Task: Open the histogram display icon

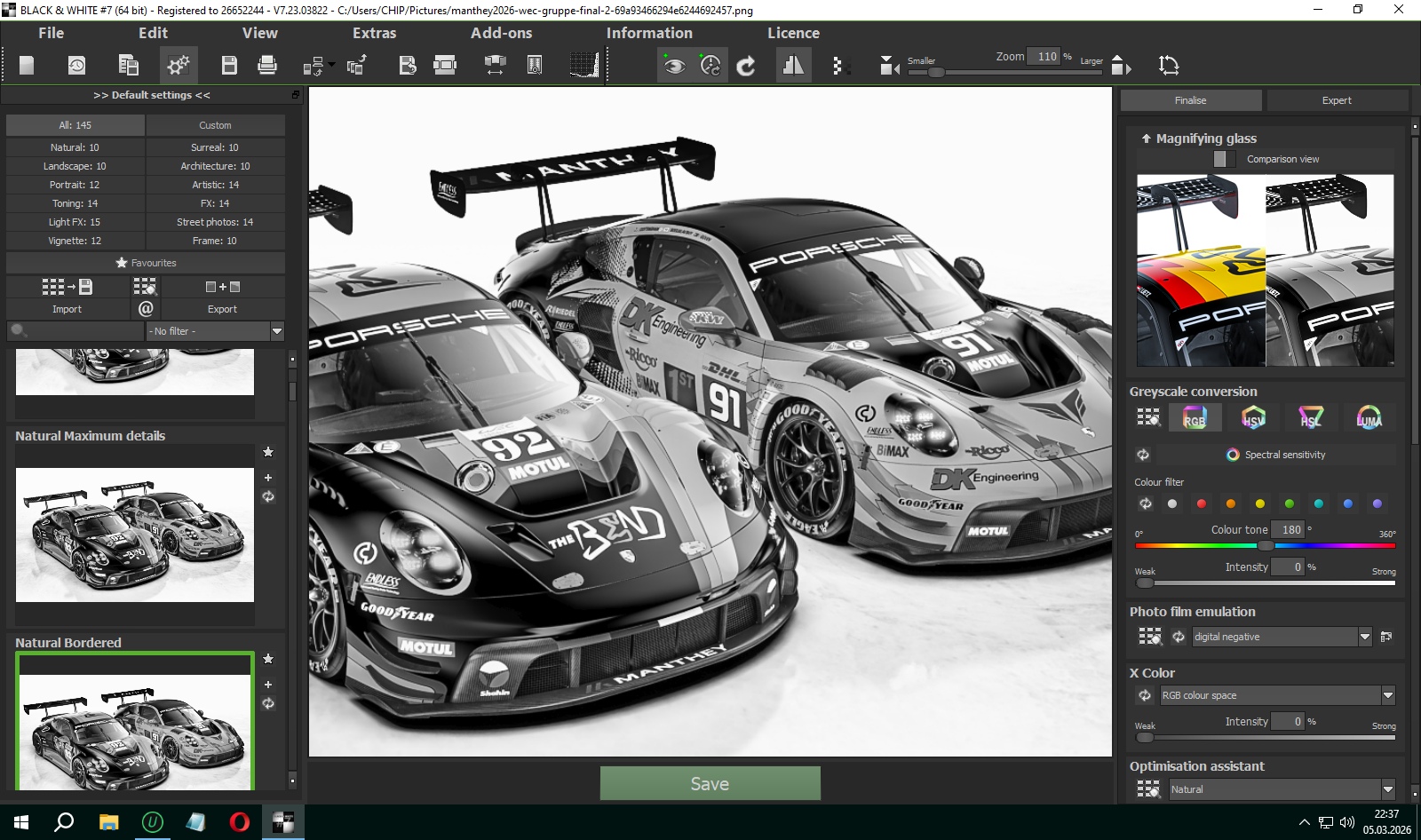Action: 583,65
